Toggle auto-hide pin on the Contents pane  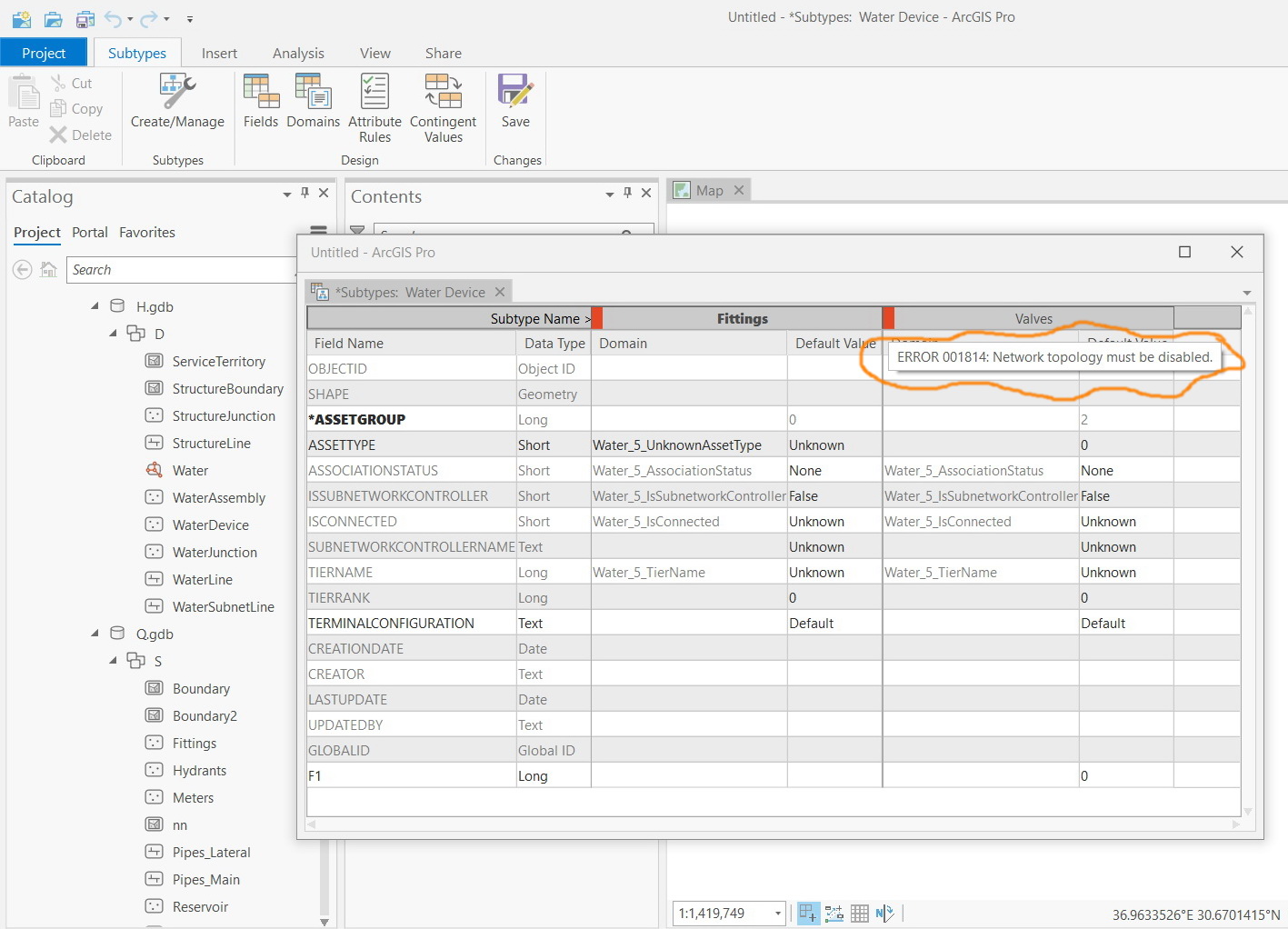(x=628, y=193)
